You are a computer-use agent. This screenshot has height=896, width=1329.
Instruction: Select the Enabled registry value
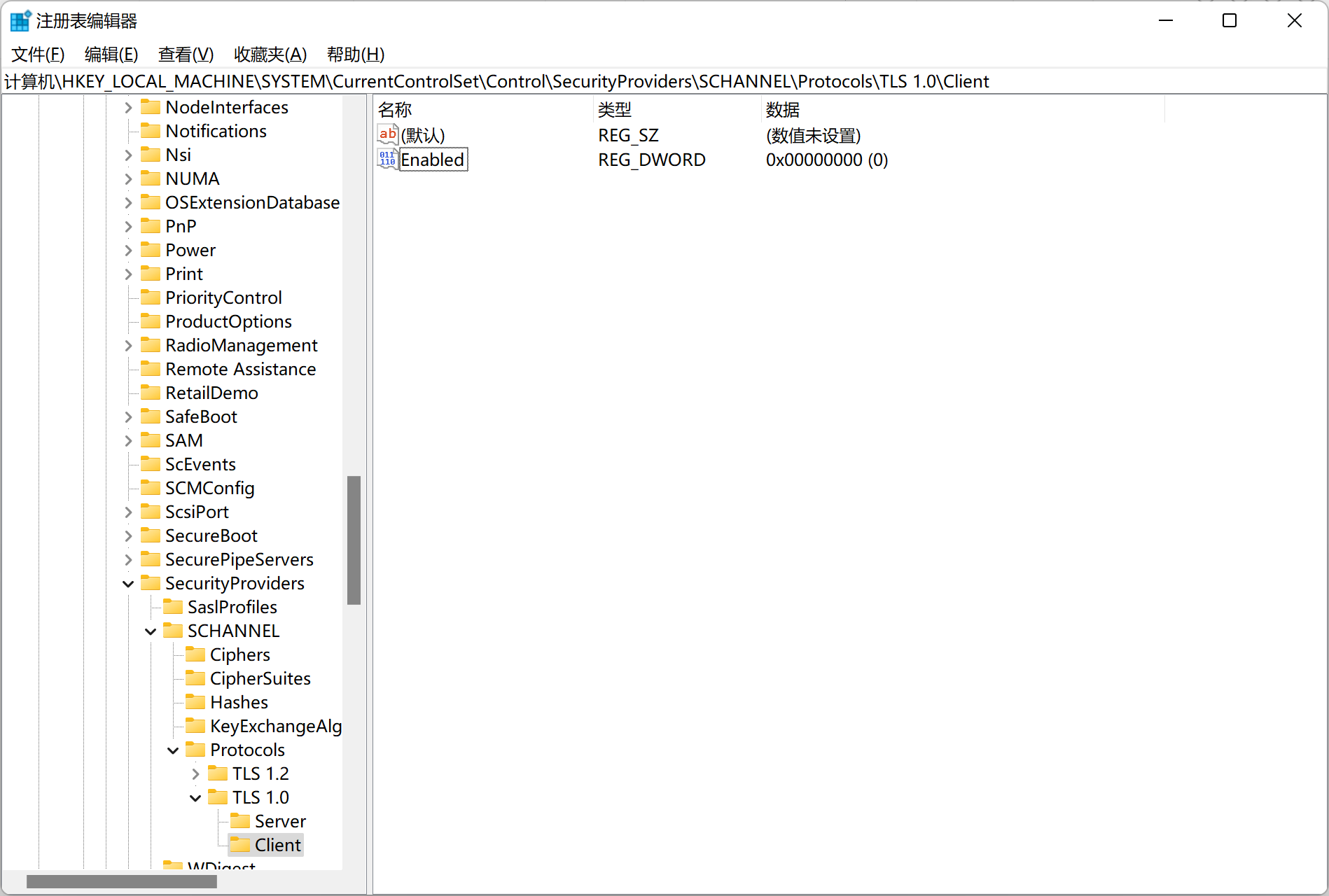pyautogui.click(x=433, y=160)
